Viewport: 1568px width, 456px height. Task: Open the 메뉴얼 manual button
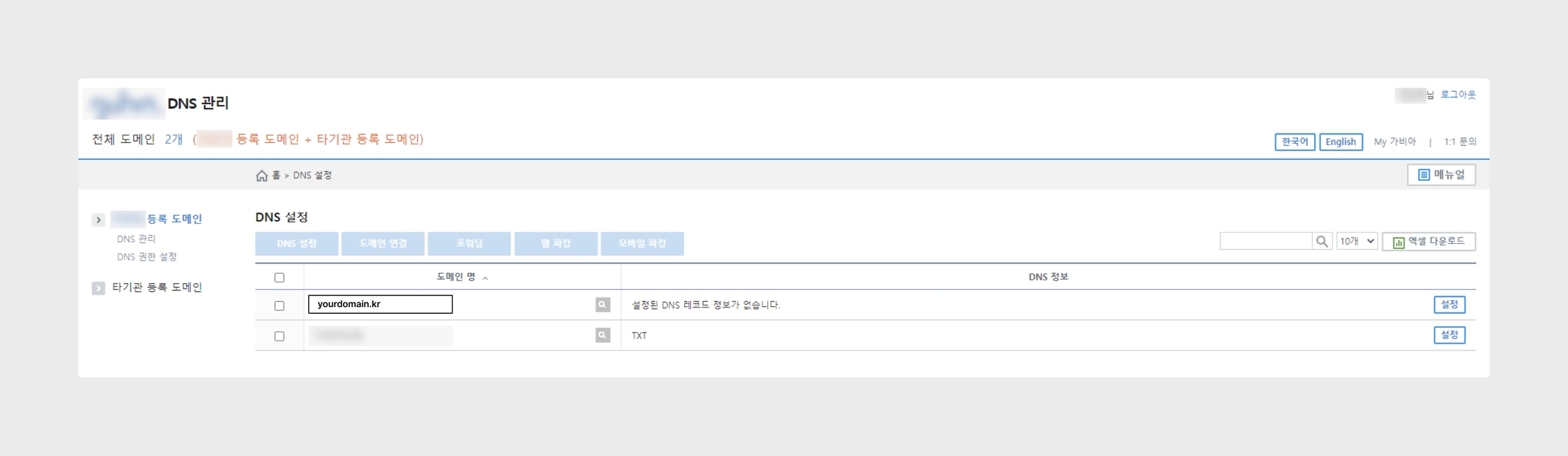(1441, 175)
